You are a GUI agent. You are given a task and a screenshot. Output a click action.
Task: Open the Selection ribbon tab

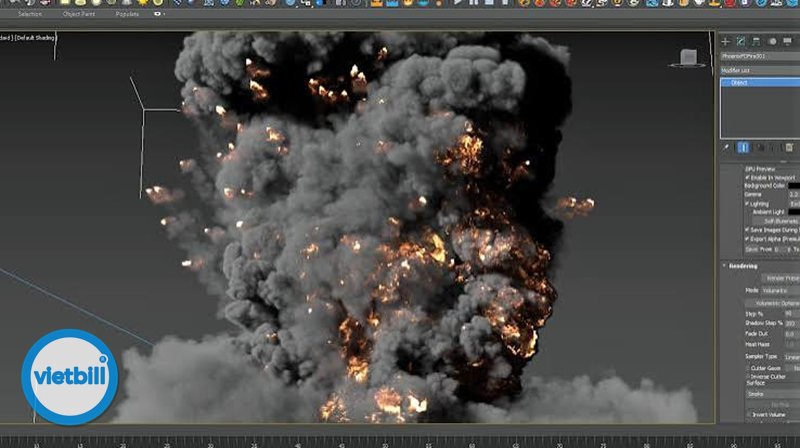pos(30,14)
